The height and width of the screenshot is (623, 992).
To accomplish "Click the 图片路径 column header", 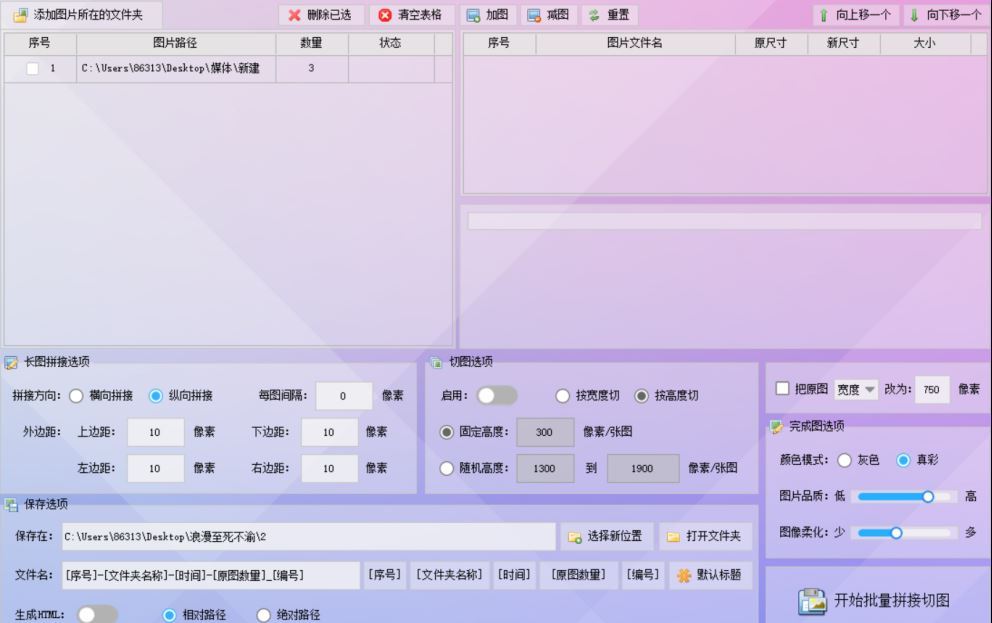I will 176,44.
